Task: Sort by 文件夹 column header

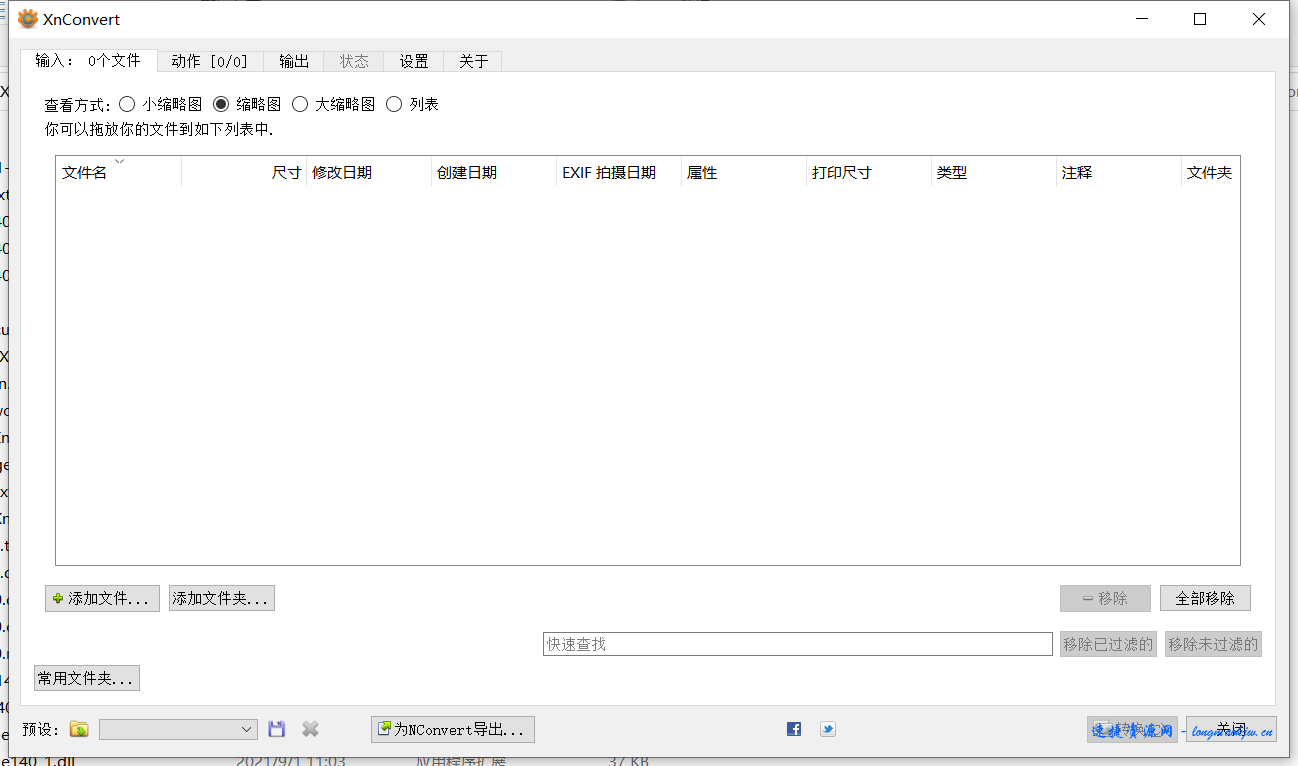Action: [x=1210, y=172]
